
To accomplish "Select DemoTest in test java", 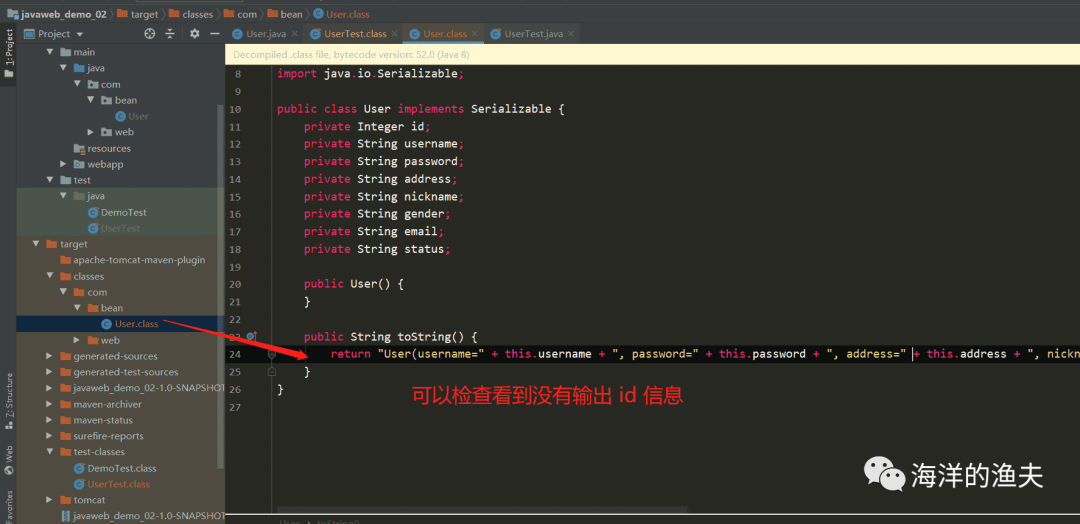I will pyautogui.click(x=116, y=212).
